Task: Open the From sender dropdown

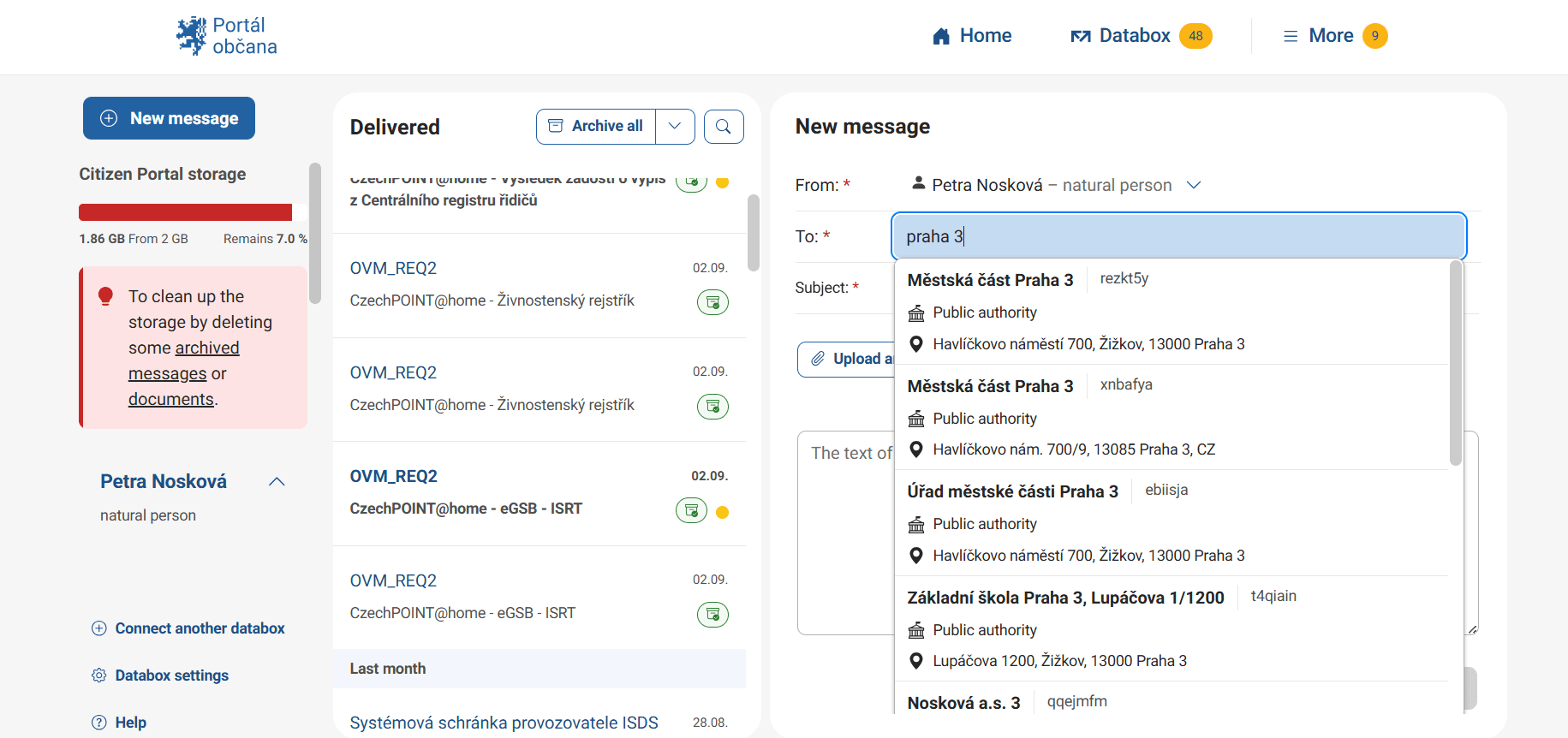Action: pyautogui.click(x=1194, y=185)
